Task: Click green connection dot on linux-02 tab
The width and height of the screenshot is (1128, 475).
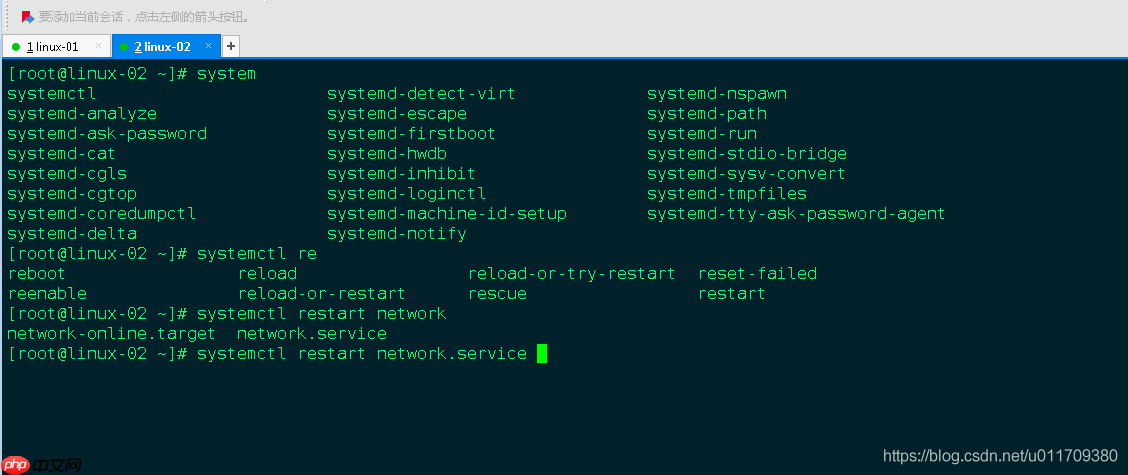Action: pos(123,47)
